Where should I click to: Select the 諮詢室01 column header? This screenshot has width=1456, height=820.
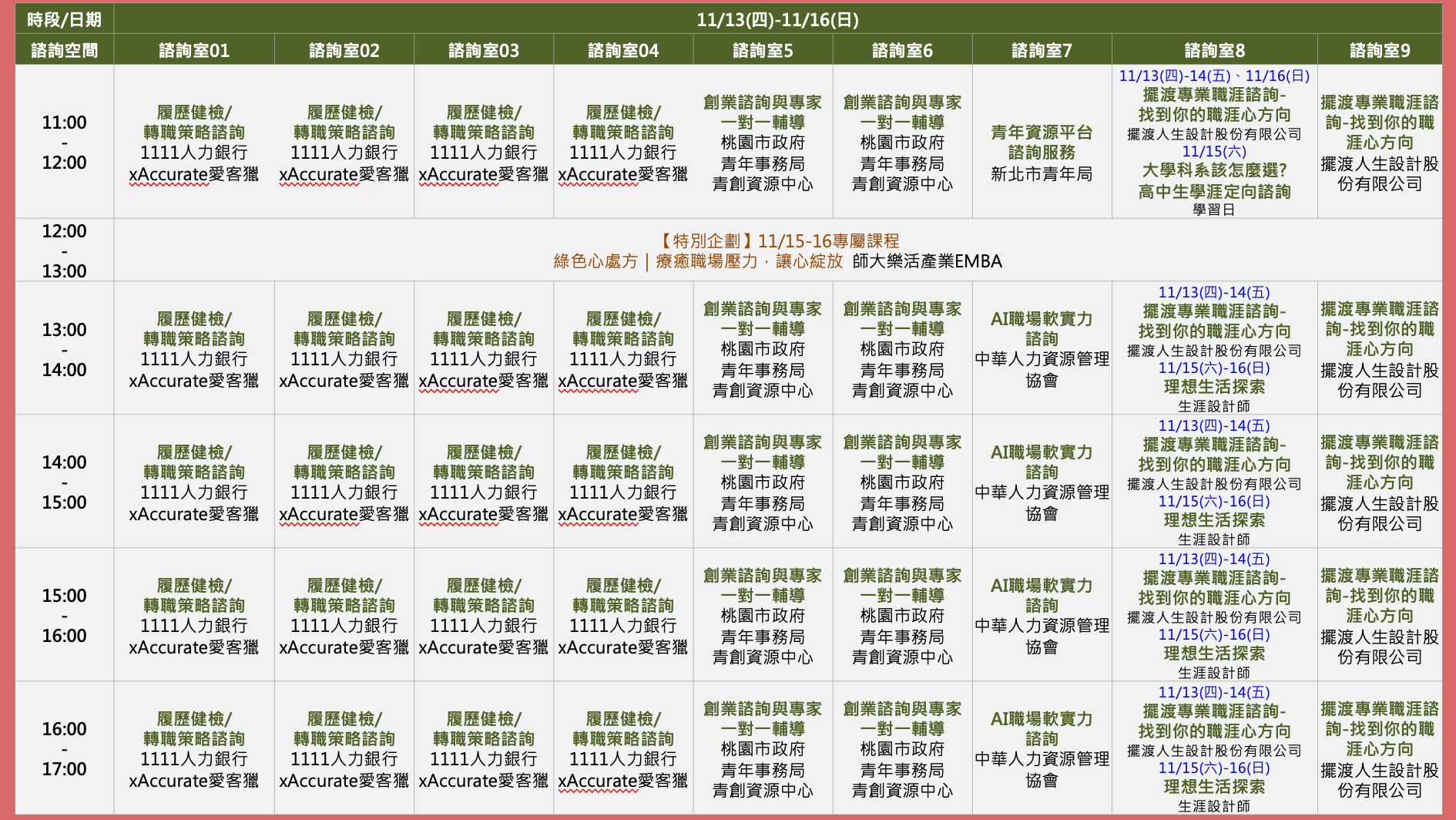194,51
